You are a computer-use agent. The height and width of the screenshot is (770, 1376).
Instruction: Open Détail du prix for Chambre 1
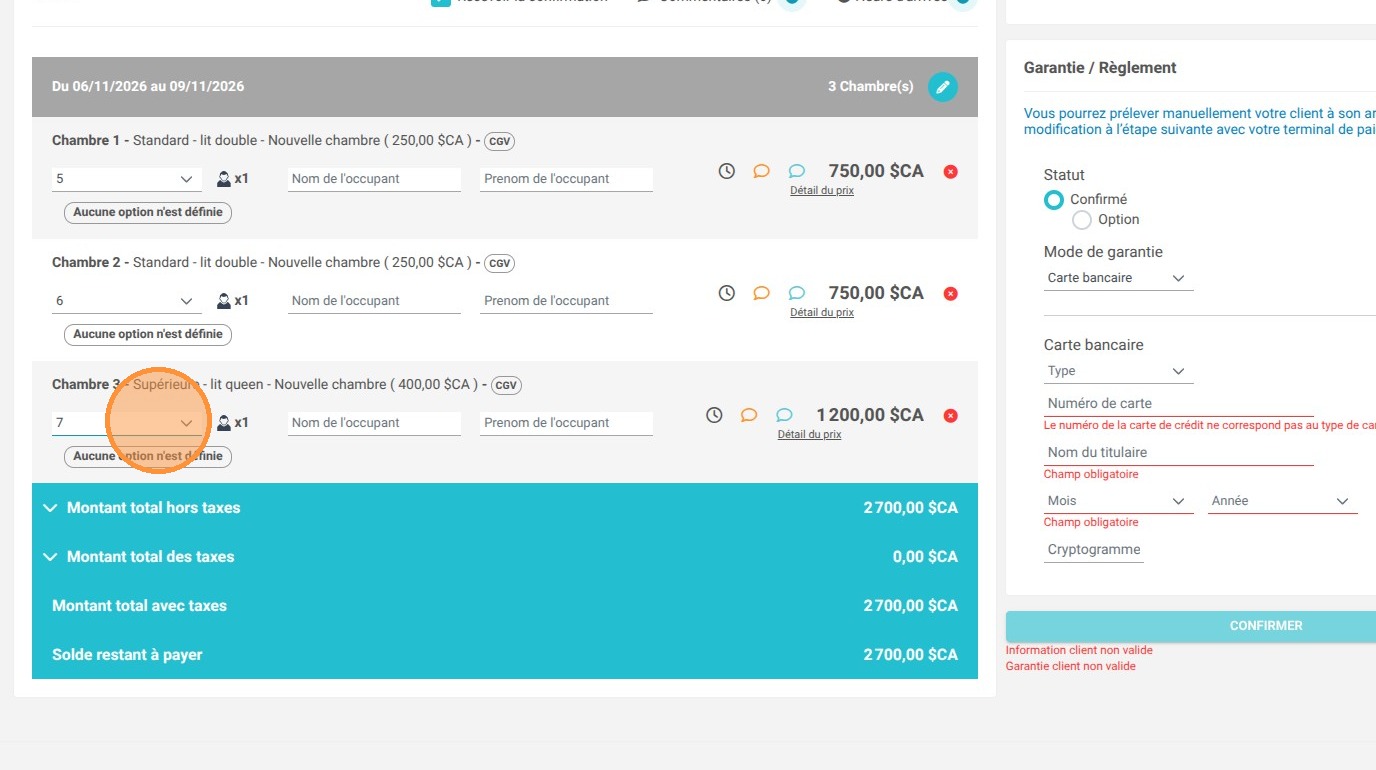[x=822, y=190]
